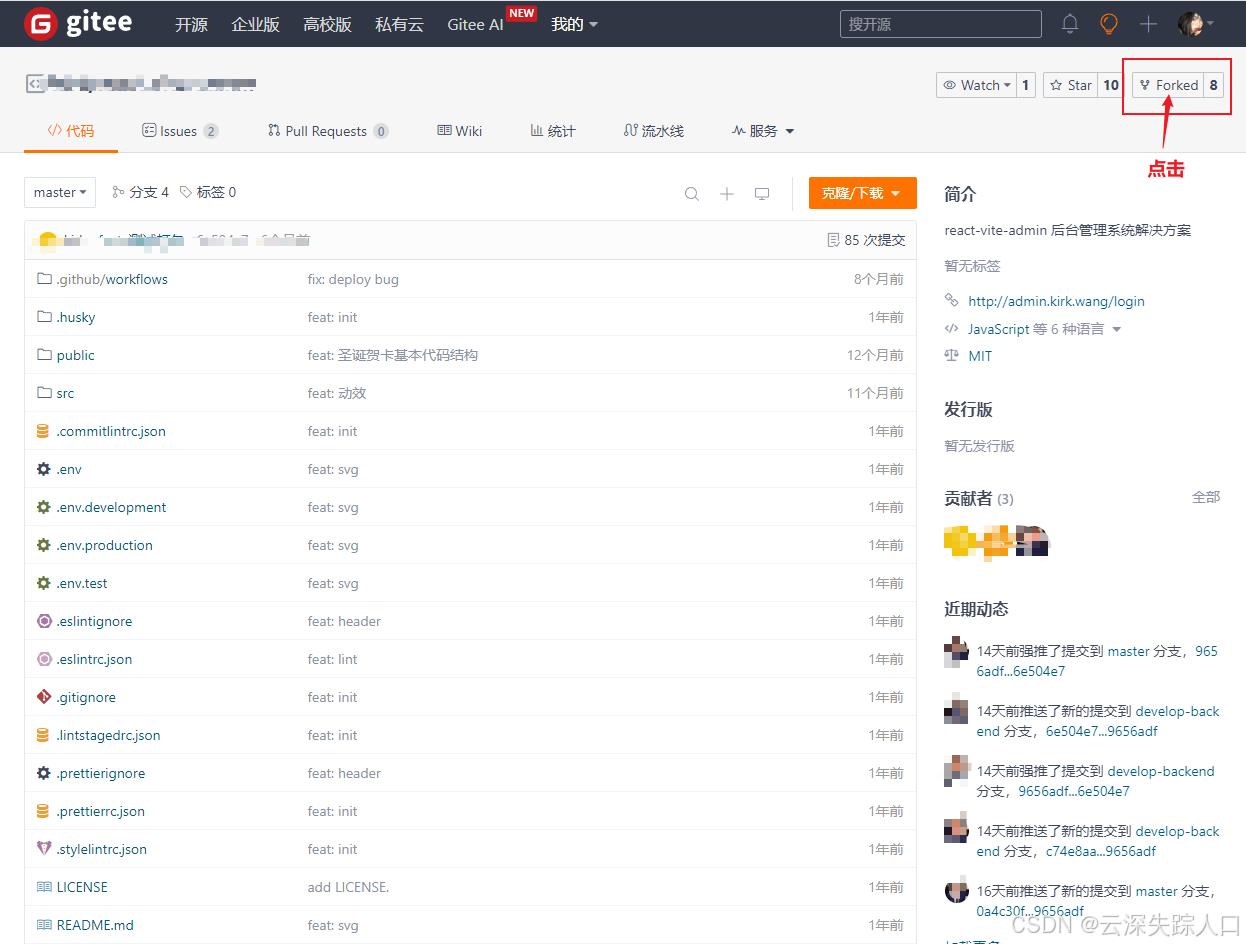Open the .env.test file
The width and height of the screenshot is (1246, 944).
point(82,583)
